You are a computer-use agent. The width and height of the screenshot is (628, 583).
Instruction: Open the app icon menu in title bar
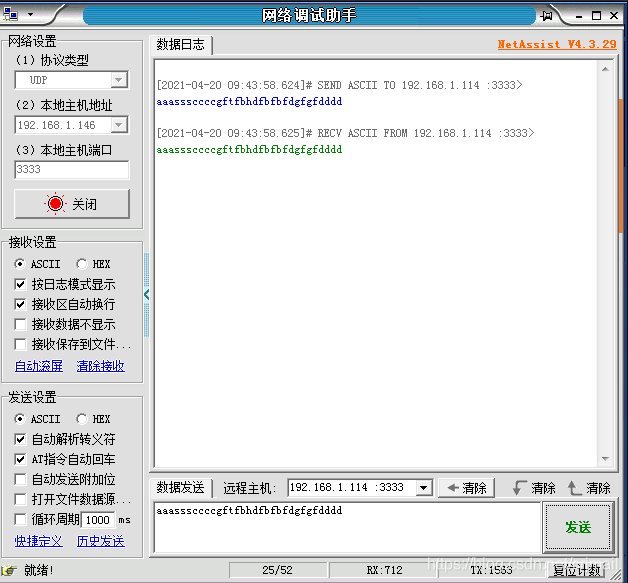click(x=10, y=15)
